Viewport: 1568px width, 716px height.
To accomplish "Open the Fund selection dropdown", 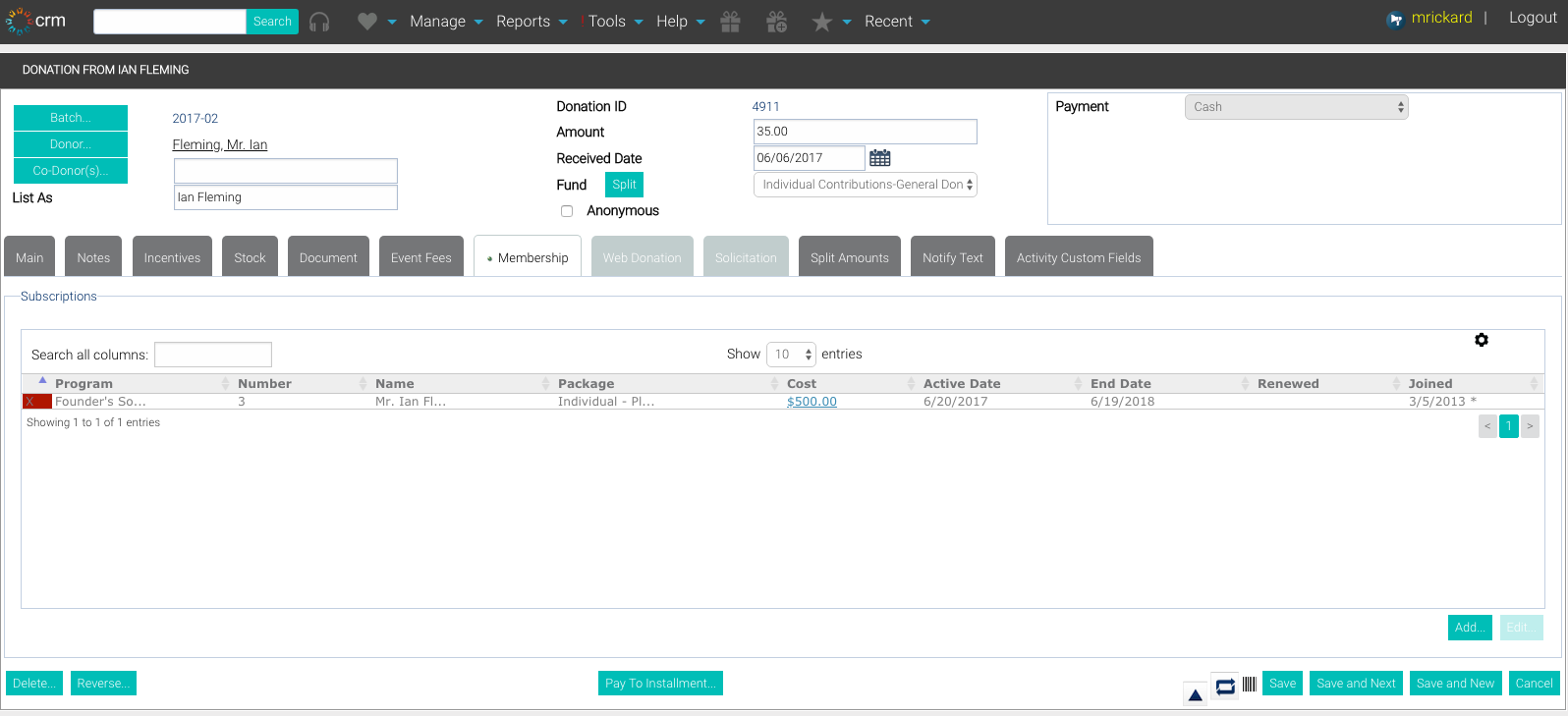I will pos(866,185).
